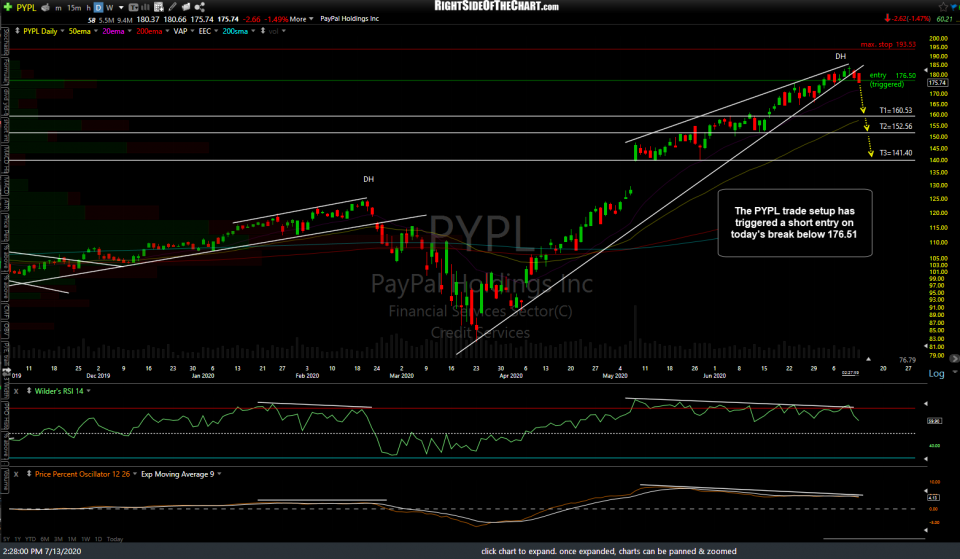
Task: Click the round arrow button at price axis bottom
Action: 953,359
